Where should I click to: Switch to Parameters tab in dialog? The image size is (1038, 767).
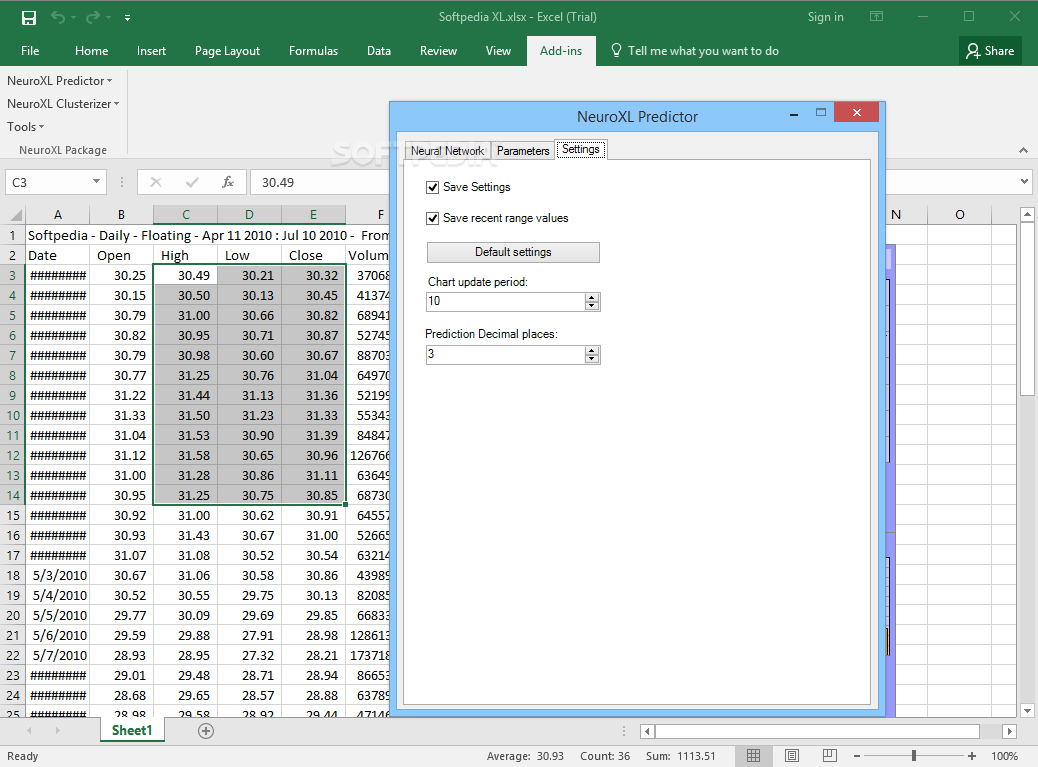click(523, 151)
